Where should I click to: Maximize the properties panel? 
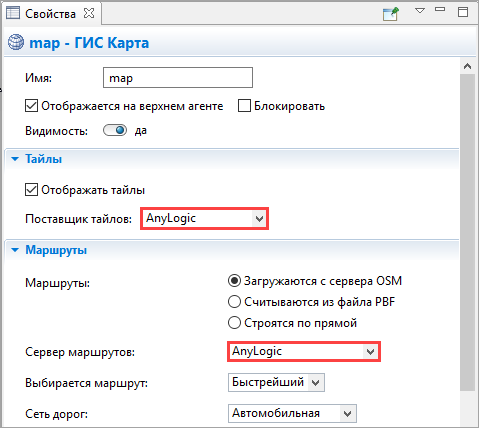tap(463, 12)
